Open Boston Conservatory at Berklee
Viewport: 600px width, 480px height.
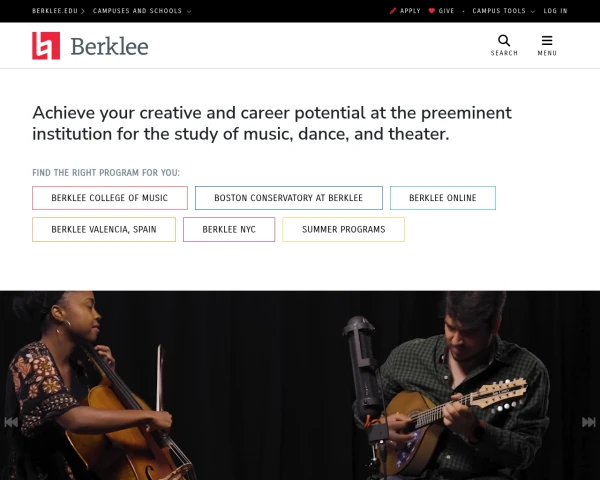click(289, 198)
